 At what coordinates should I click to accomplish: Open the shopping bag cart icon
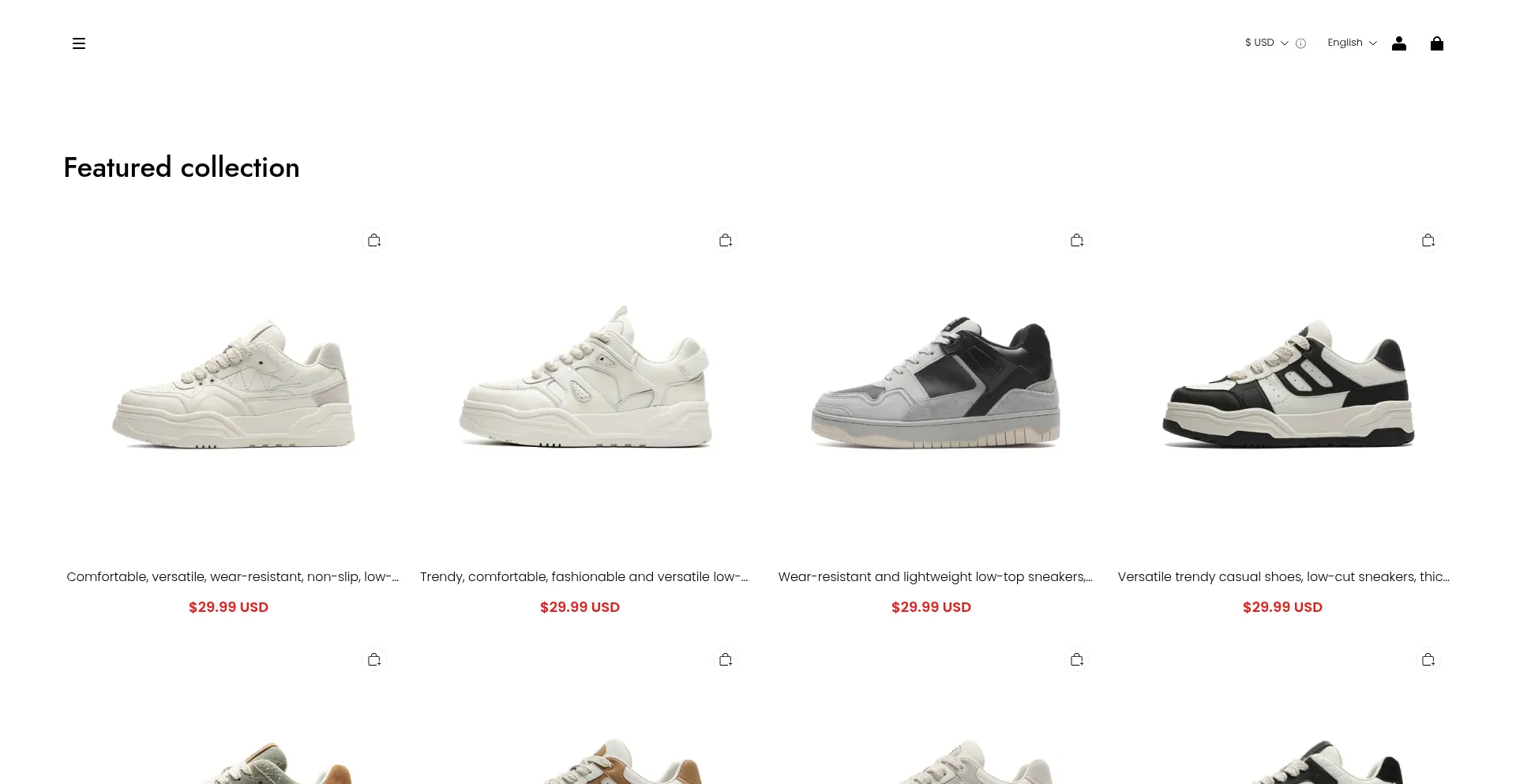tap(1437, 43)
